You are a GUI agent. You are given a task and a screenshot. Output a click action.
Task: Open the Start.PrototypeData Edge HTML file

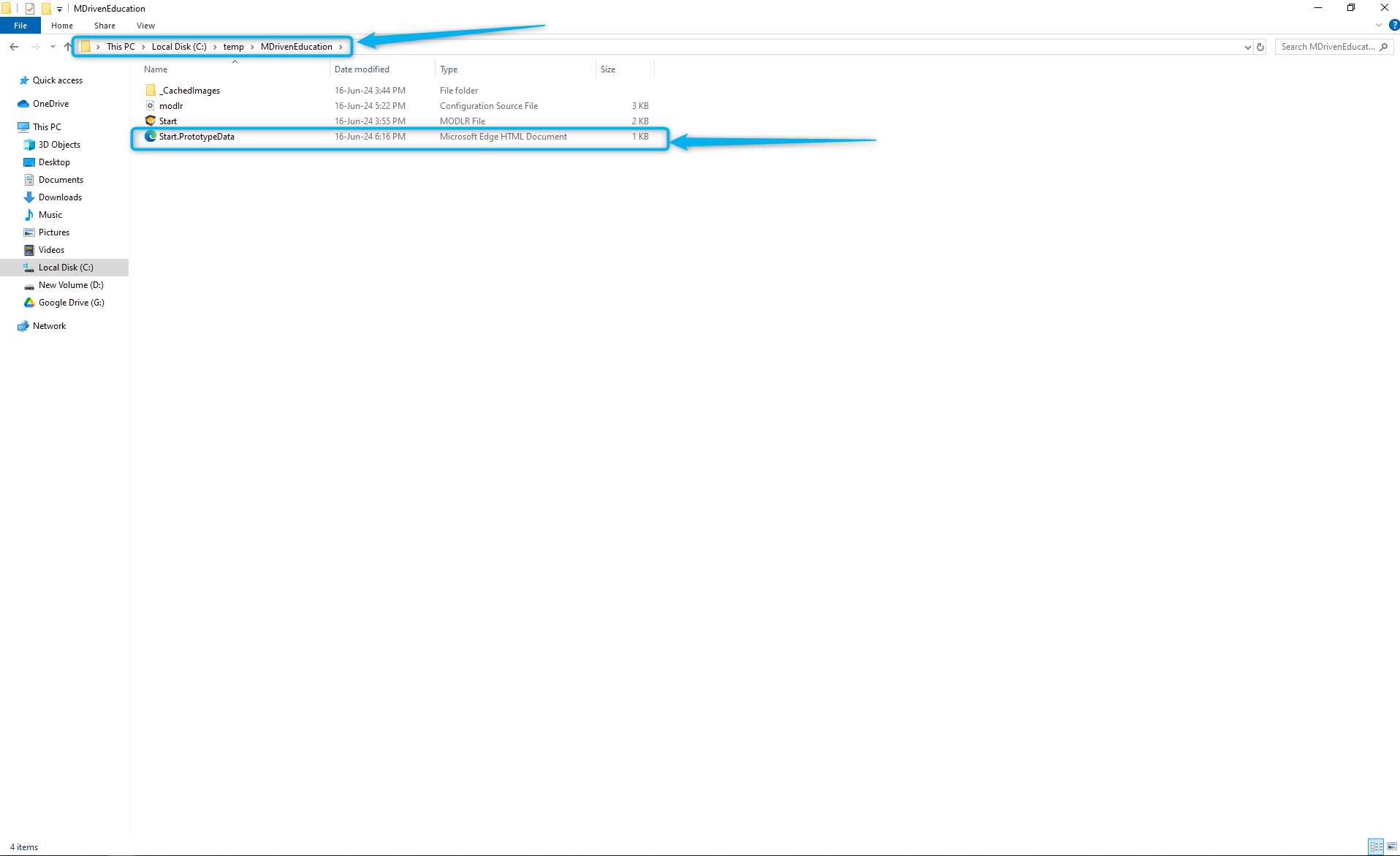point(197,137)
